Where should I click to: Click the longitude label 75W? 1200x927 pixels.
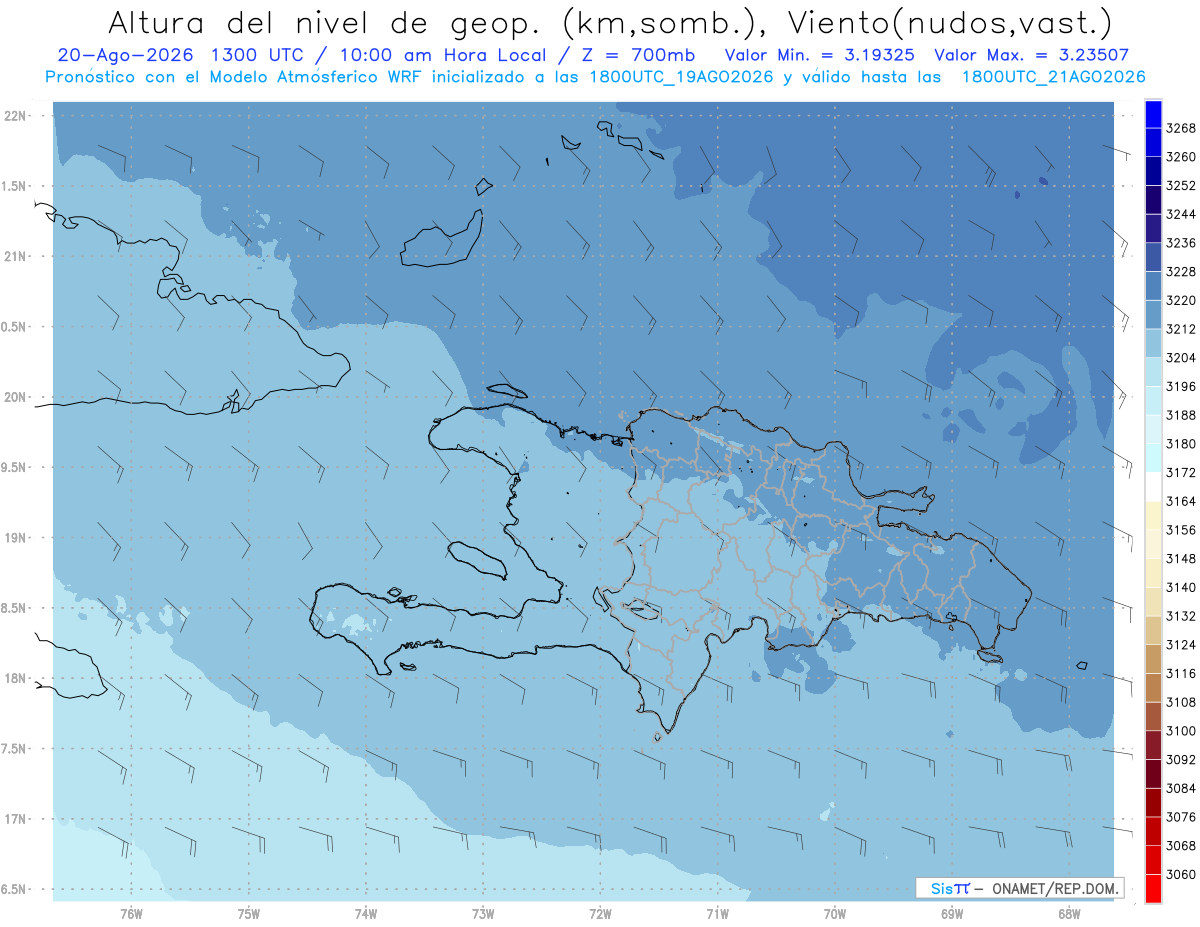tap(249, 914)
